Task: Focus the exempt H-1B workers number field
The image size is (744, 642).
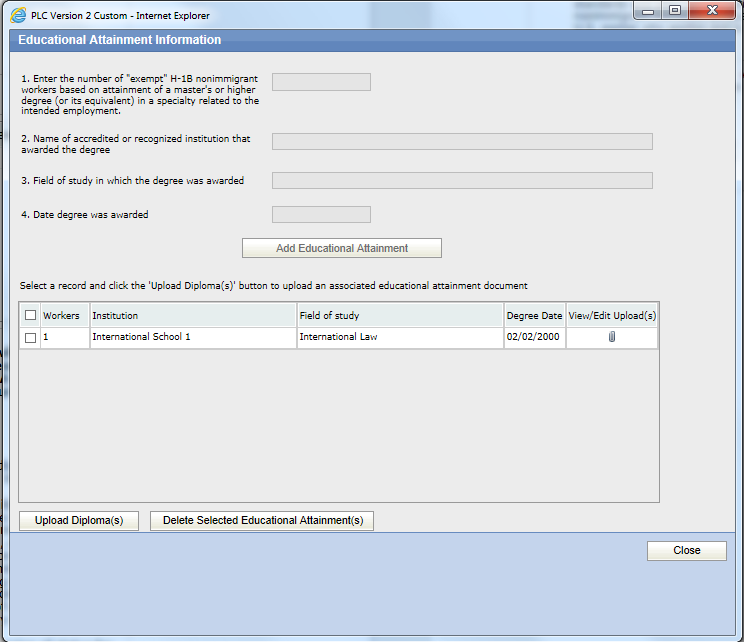Action: coord(321,82)
